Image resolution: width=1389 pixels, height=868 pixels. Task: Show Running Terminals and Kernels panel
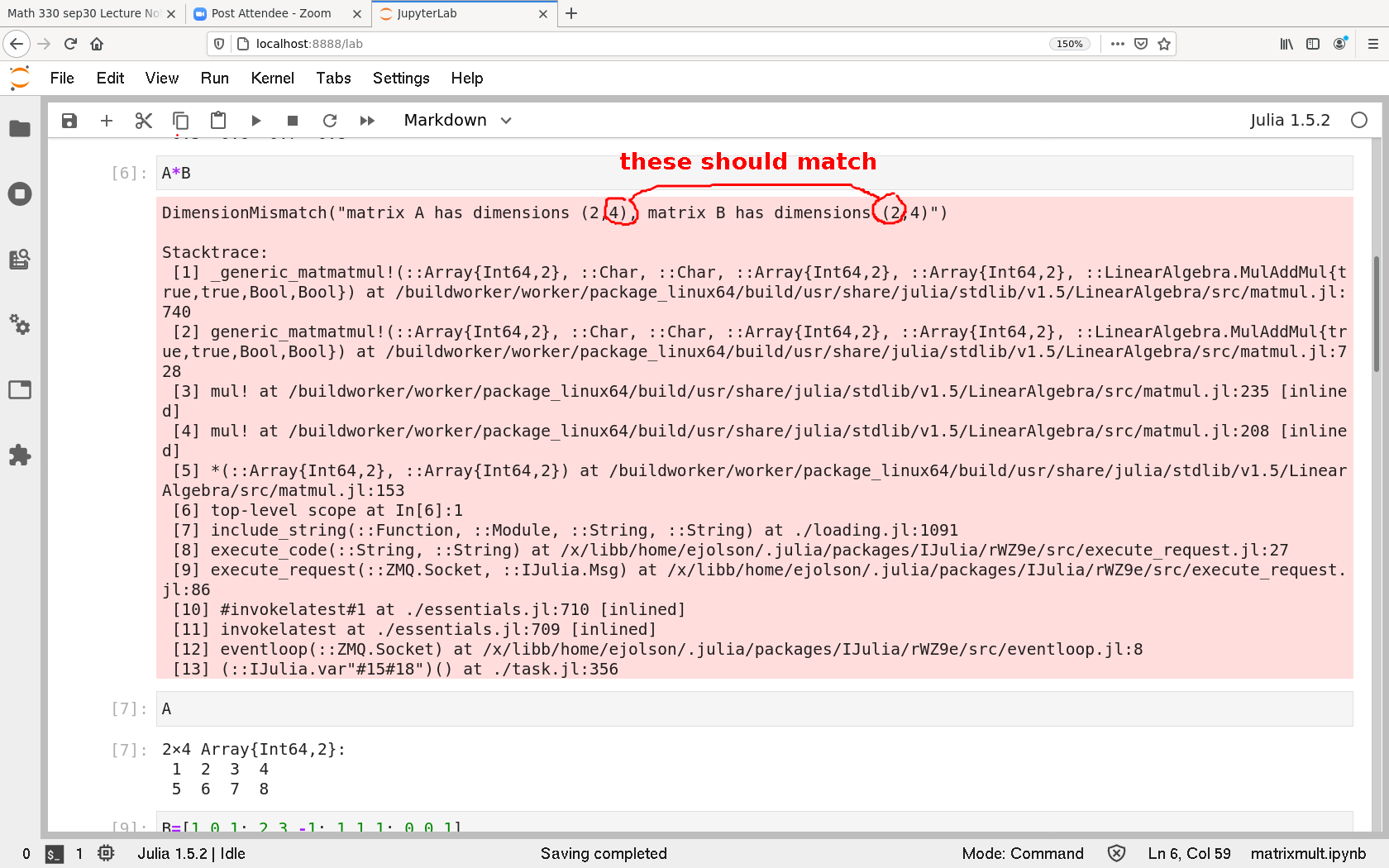click(x=20, y=194)
